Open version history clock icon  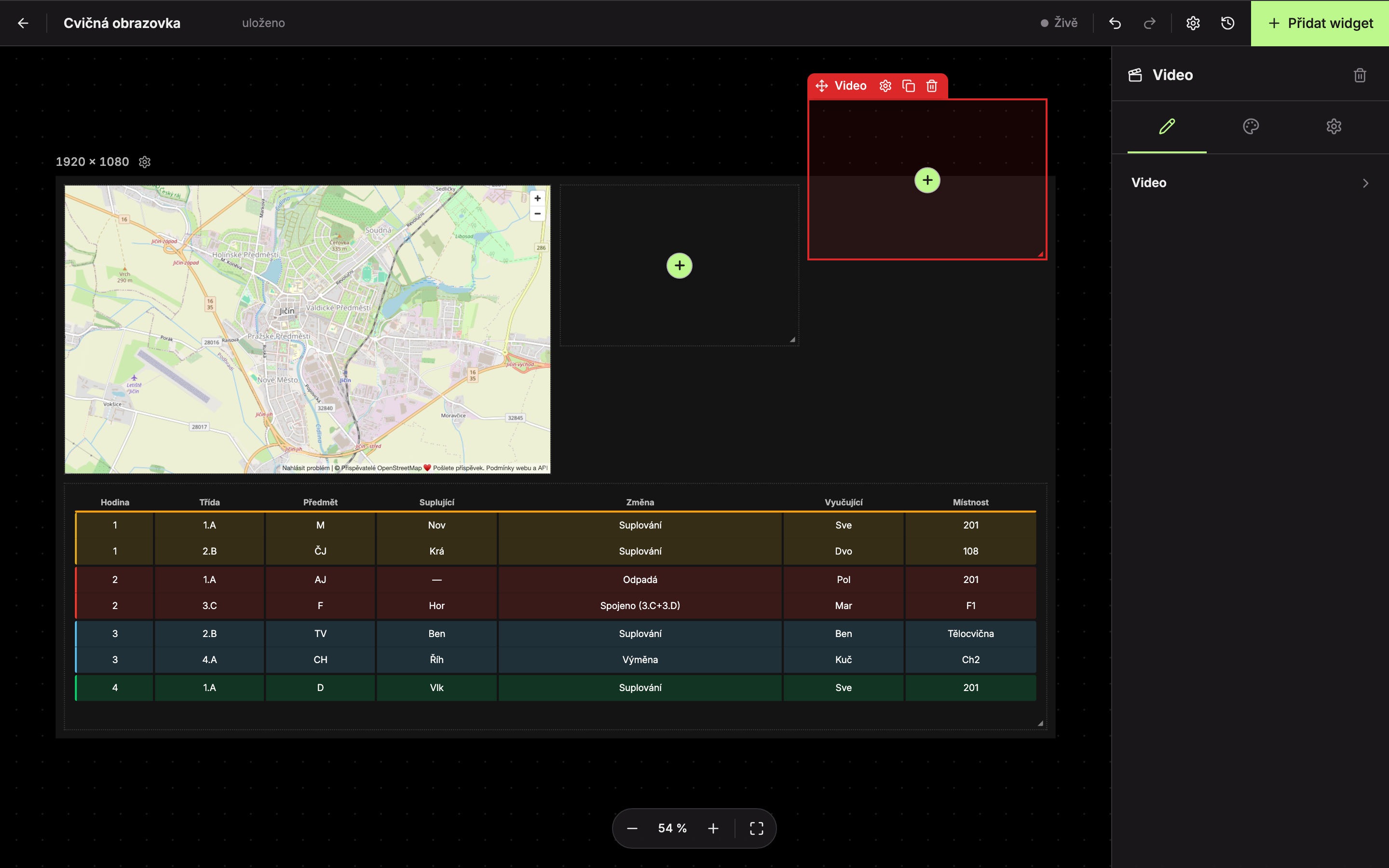pyautogui.click(x=1228, y=23)
